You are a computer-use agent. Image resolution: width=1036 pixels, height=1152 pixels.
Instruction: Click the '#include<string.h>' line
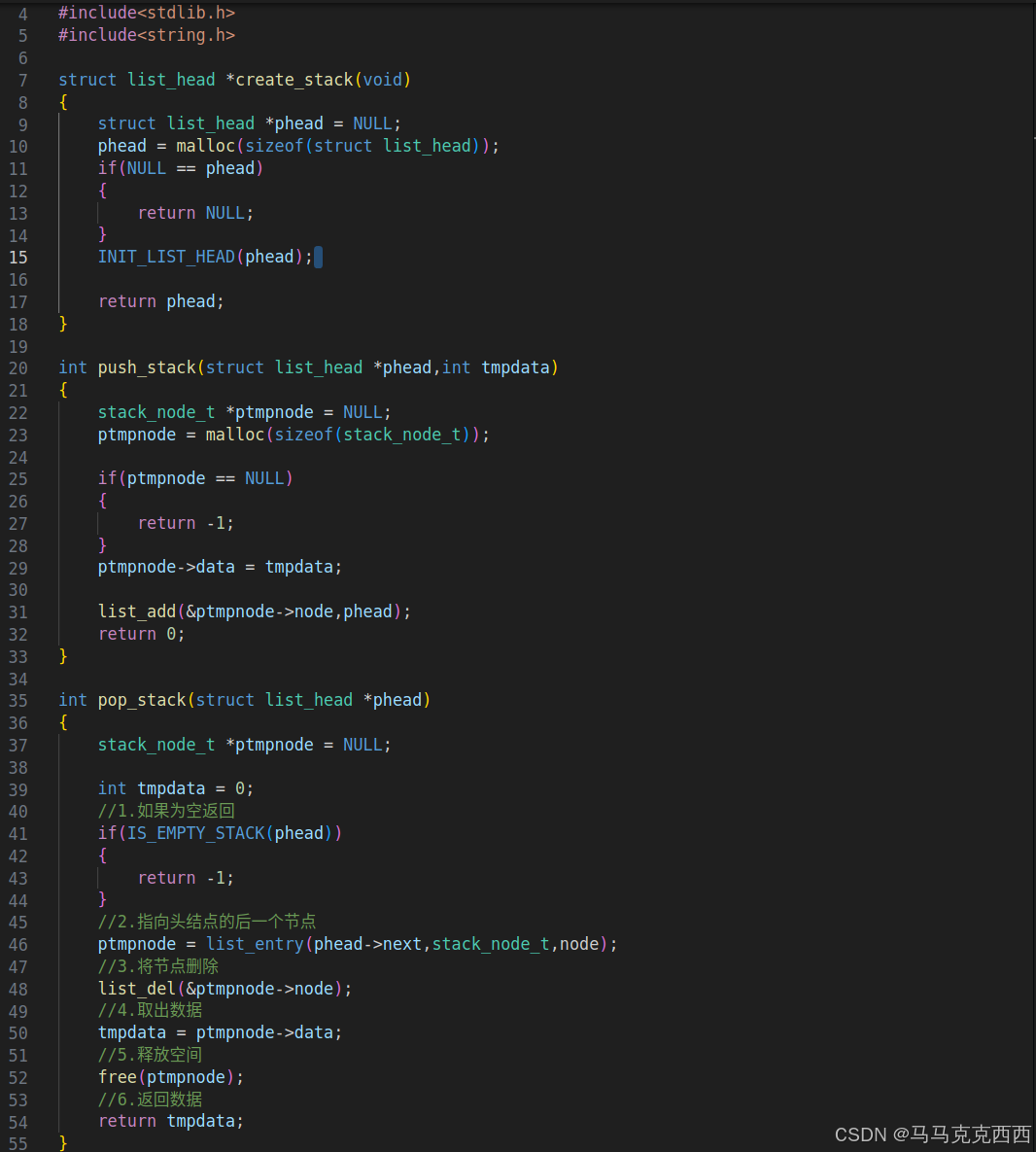[x=147, y=35]
